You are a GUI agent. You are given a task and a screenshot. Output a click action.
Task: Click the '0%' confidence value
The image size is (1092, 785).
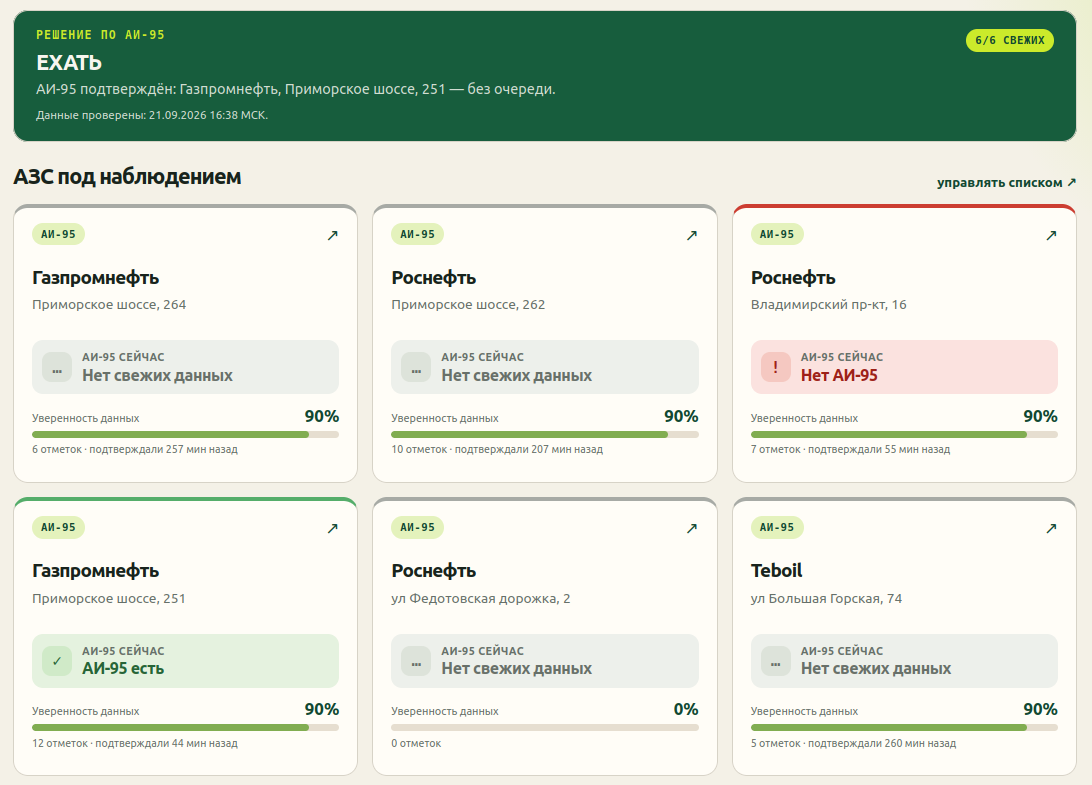coord(686,709)
